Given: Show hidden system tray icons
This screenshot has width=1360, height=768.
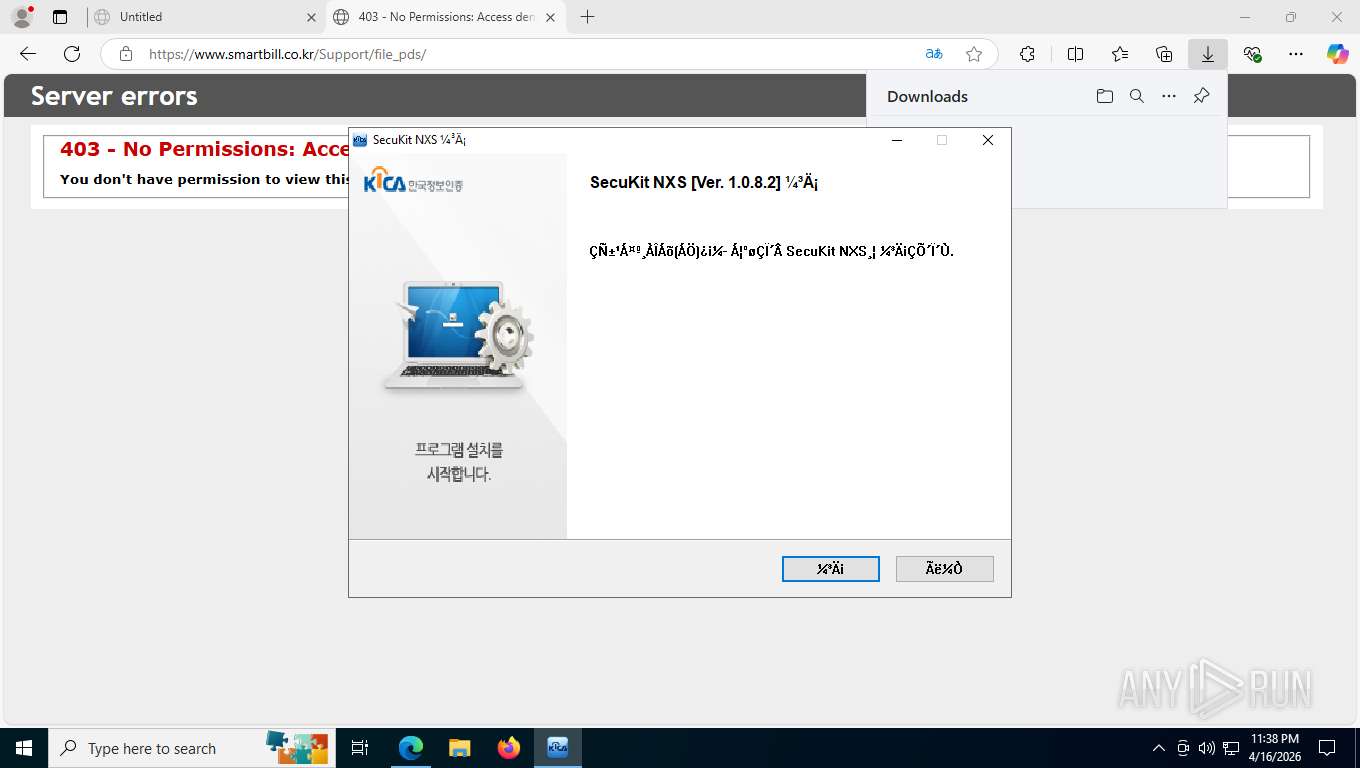Looking at the screenshot, I should 1159,748.
